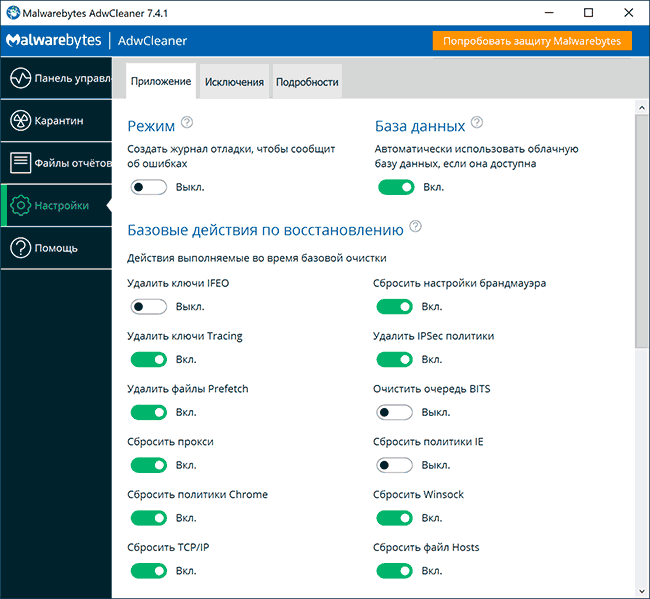Screen dimensions: 650x599
Task: Click the Режим section heading
Action: pyautogui.click(x=151, y=126)
